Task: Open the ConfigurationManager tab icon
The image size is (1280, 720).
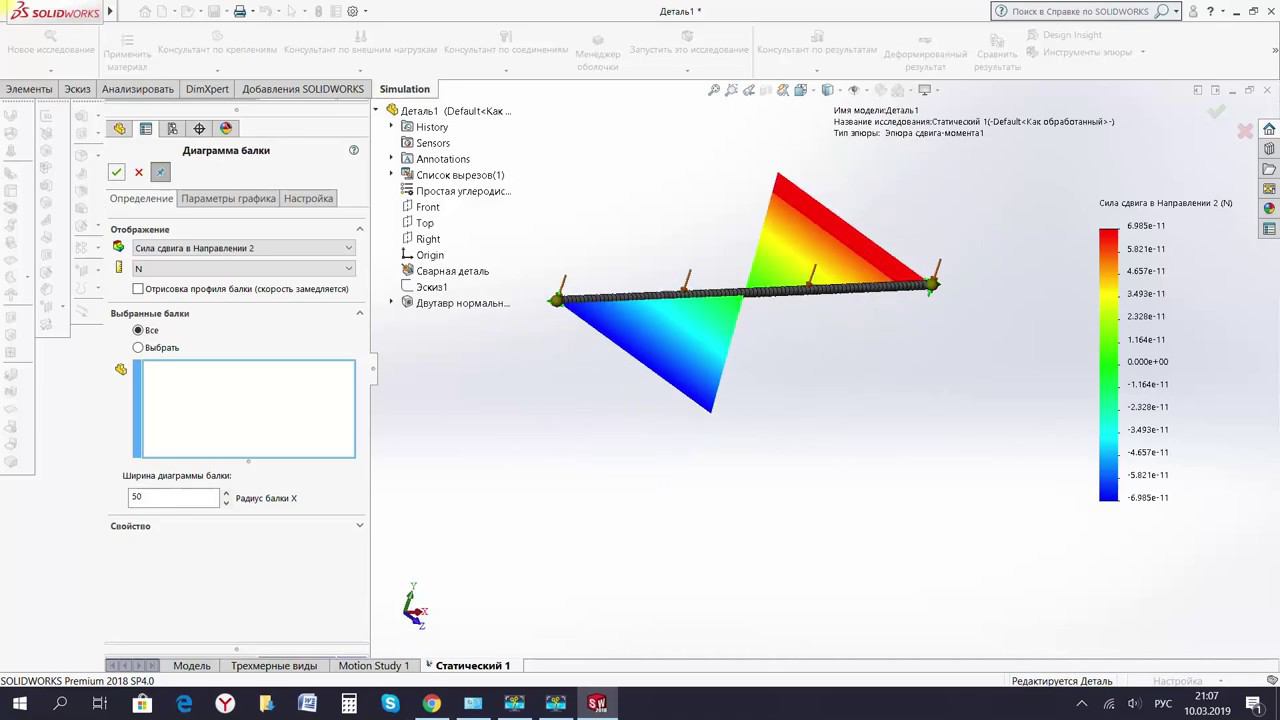Action: pyautogui.click(x=172, y=128)
